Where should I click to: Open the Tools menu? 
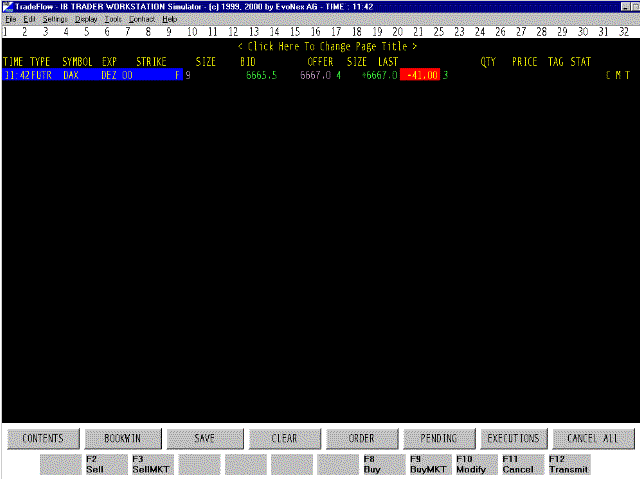pos(113,19)
